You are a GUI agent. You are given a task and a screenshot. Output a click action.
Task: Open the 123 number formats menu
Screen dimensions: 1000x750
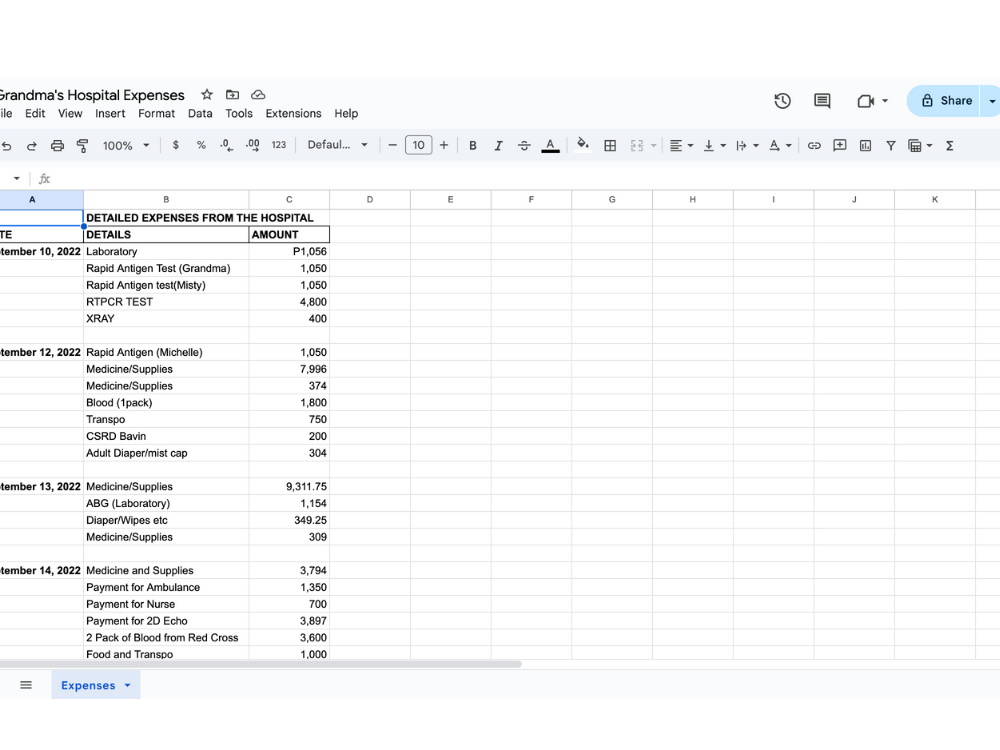coord(279,145)
